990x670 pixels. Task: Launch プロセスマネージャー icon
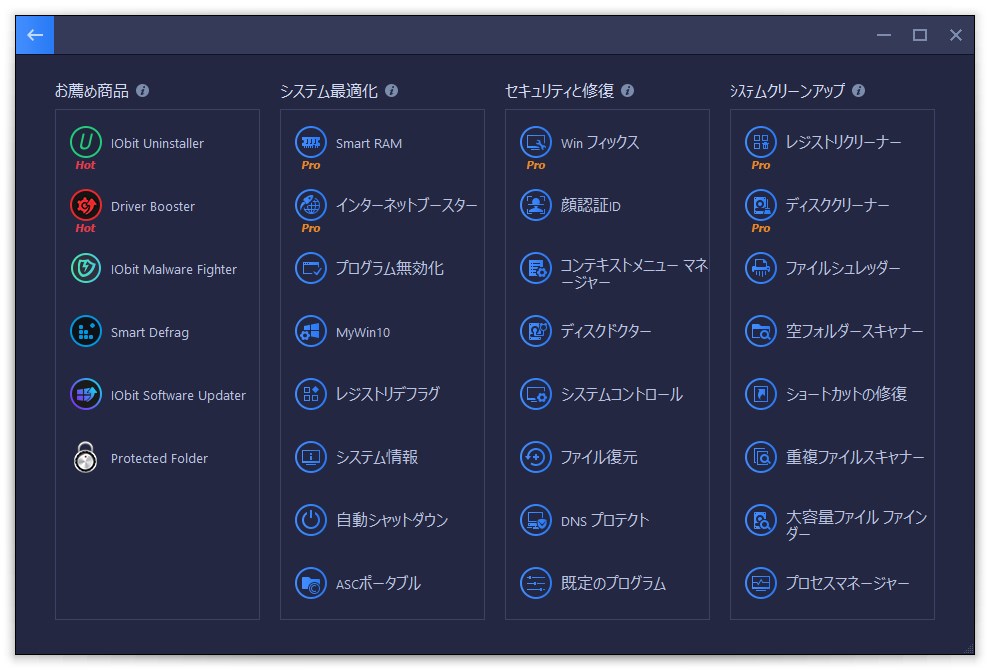761,583
